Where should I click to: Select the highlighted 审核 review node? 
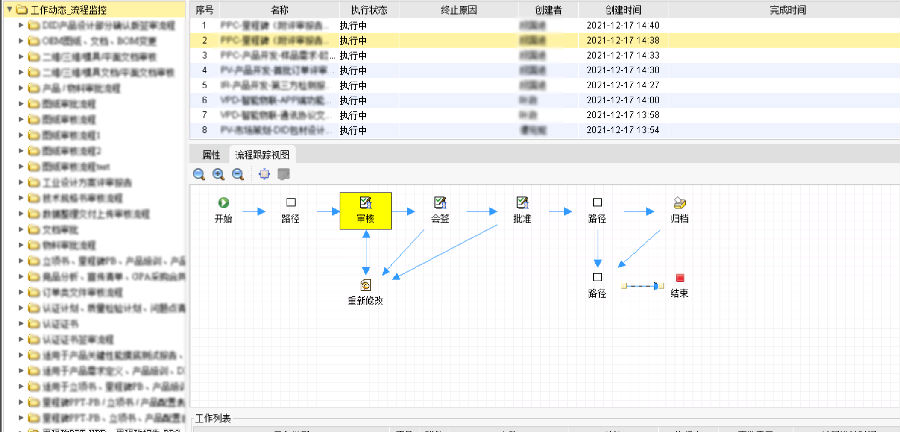[365, 210]
